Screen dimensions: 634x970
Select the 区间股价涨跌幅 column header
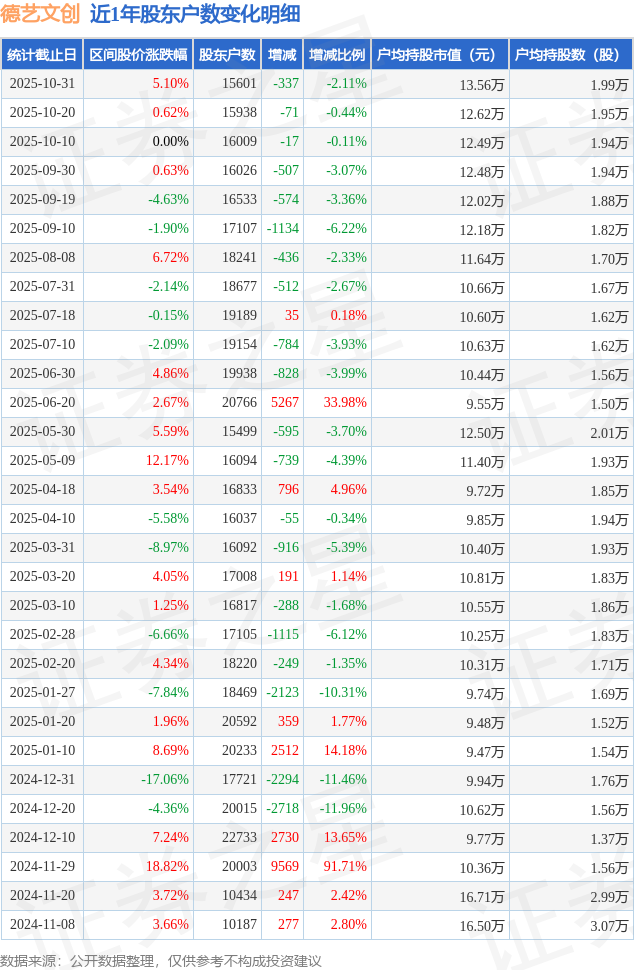pyautogui.click(x=137, y=55)
